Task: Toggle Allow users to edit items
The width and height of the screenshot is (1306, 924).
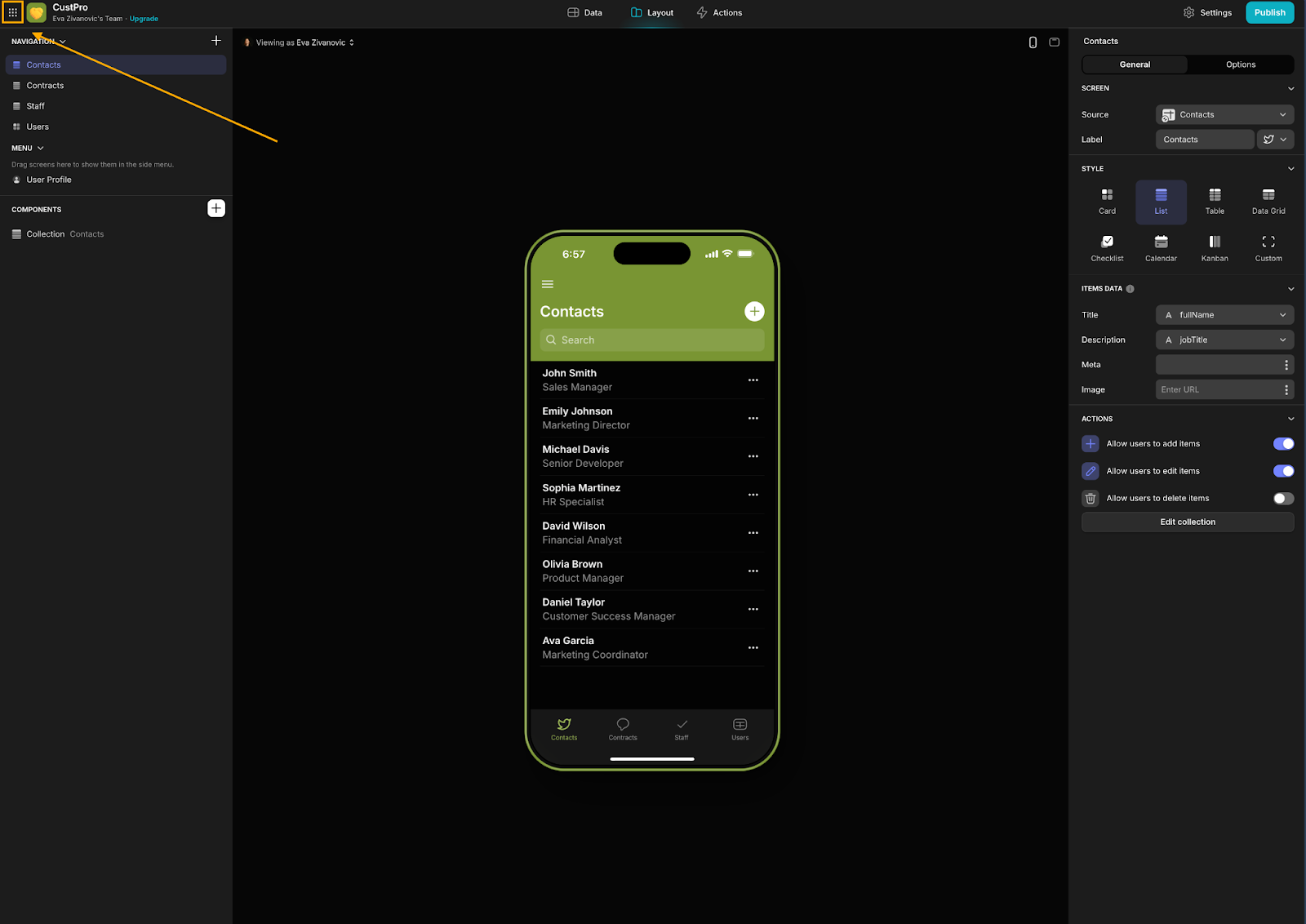Action: pos(1283,471)
